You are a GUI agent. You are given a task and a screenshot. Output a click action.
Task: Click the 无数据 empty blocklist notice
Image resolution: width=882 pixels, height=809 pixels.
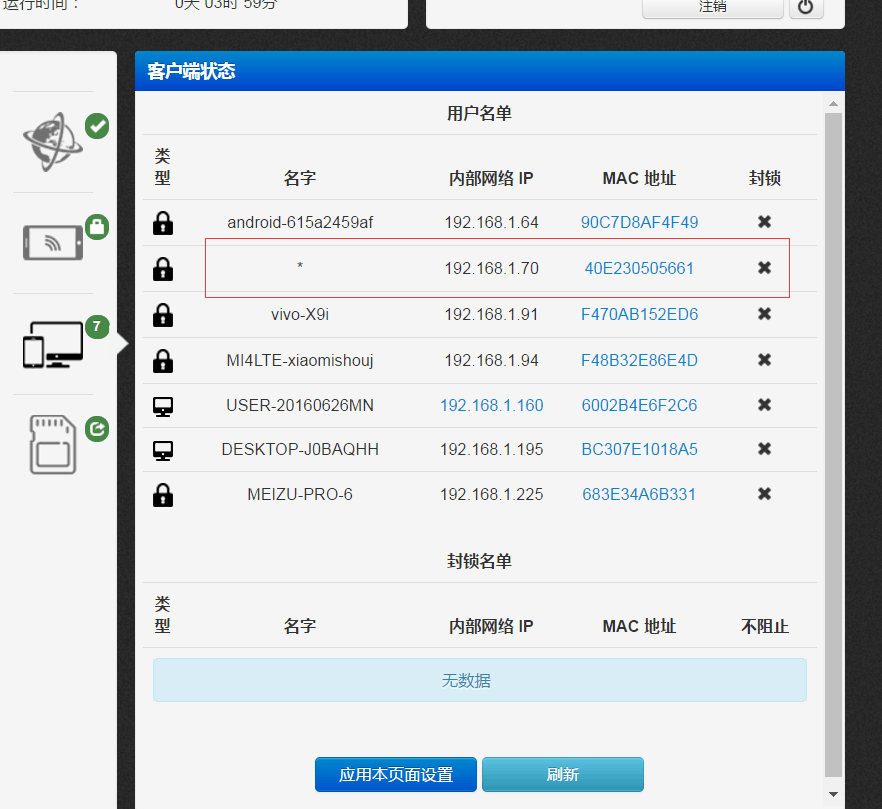pos(480,680)
